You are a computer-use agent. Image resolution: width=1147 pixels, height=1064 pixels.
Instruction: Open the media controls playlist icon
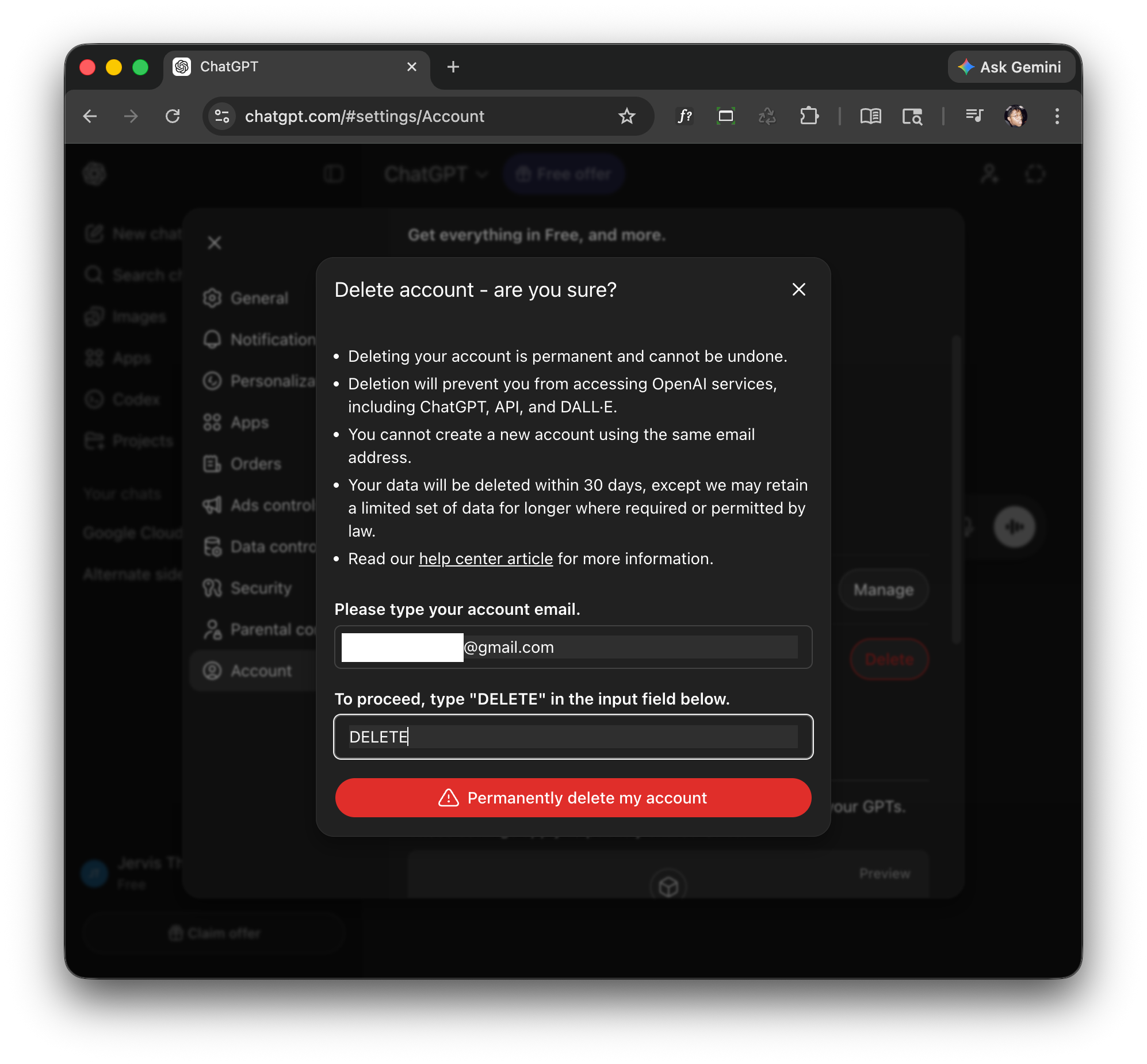point(974,116)
